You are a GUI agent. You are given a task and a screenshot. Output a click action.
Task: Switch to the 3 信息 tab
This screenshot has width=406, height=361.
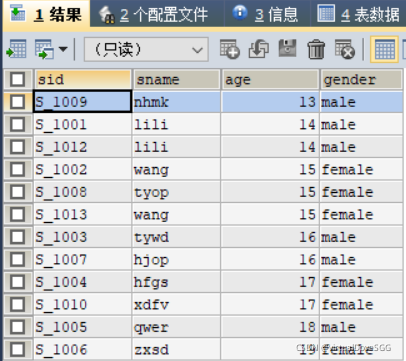267,14
